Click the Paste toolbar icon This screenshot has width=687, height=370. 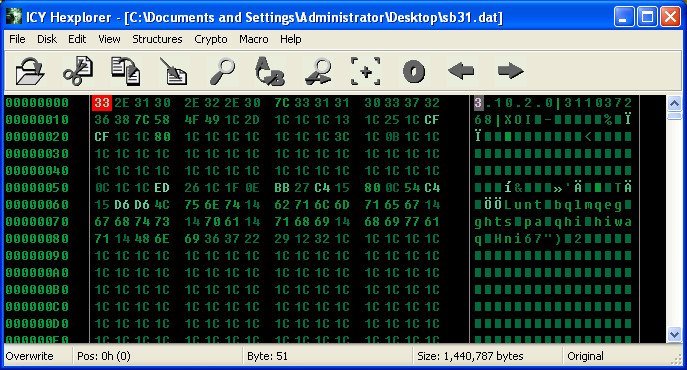(x=174, y=71)
